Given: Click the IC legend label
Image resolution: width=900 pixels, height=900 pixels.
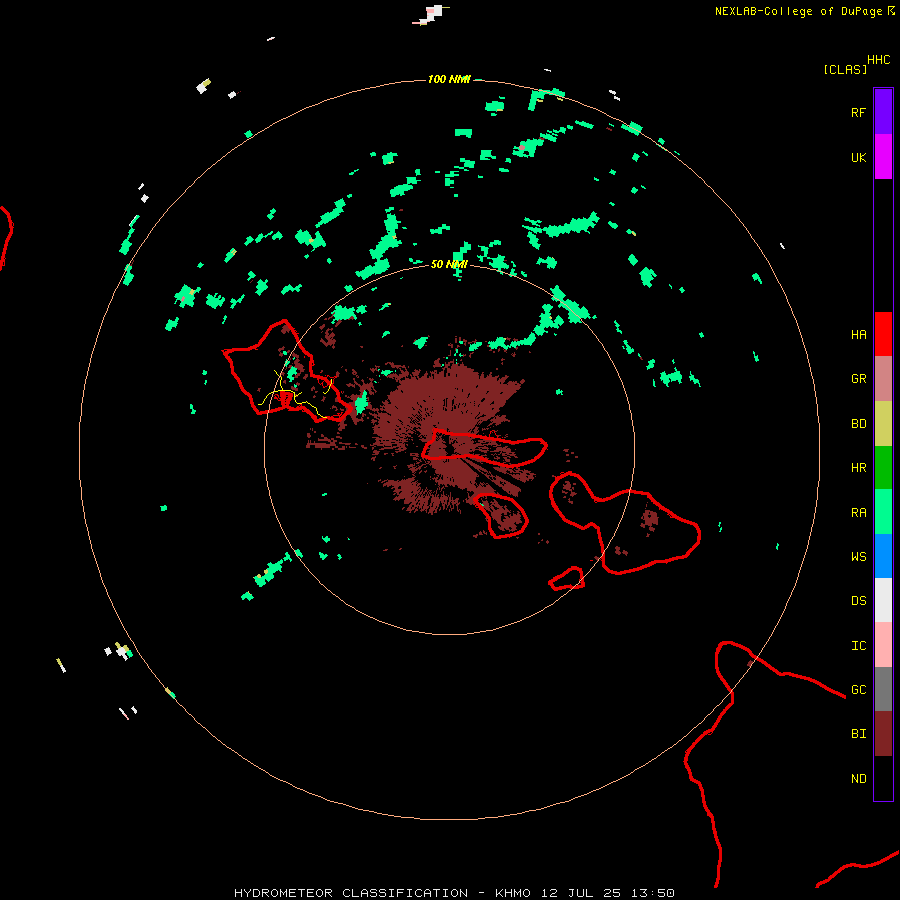Looking at the screenshot, I should (x=858, y=646).
